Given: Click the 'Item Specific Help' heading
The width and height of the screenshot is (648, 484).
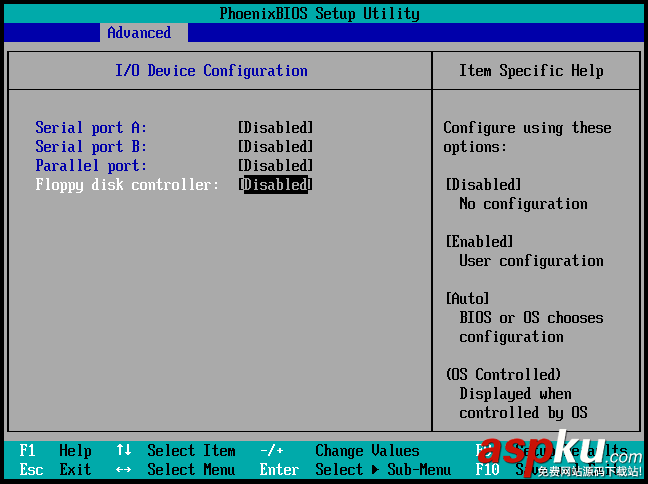Looking at the screenshot, I should (531, 70).
